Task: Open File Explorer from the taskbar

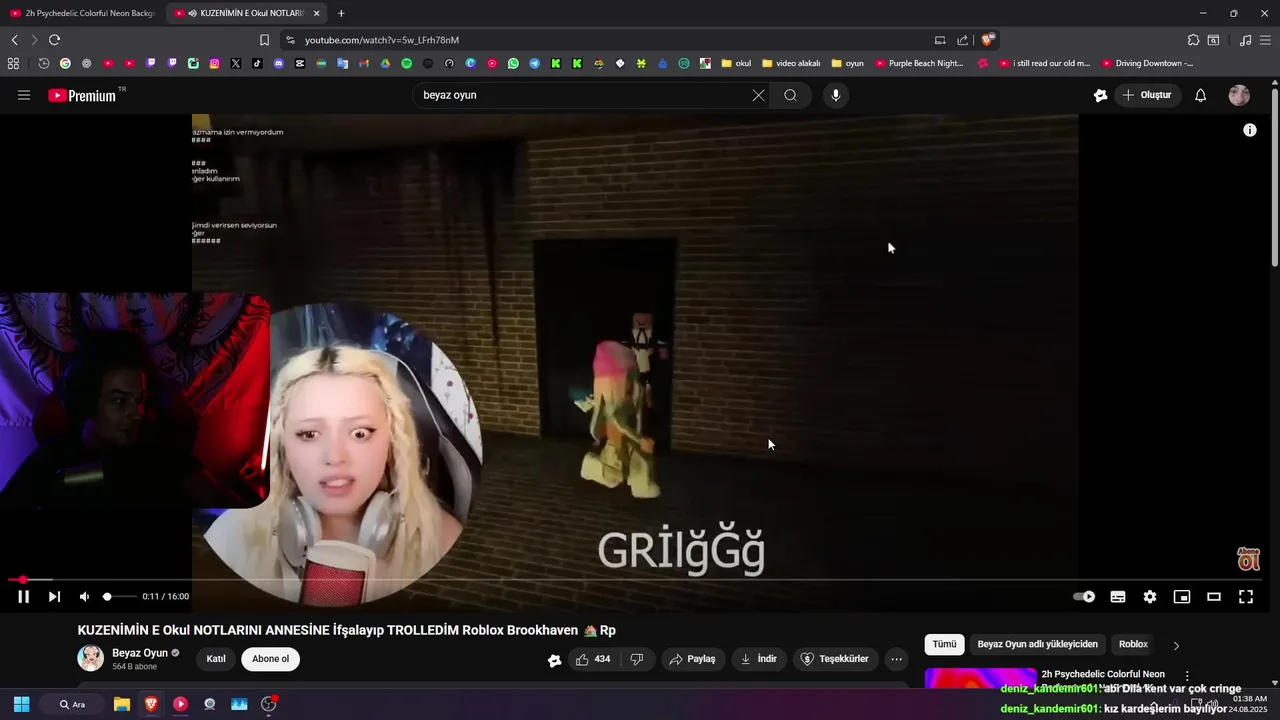Action: (121, 704)
